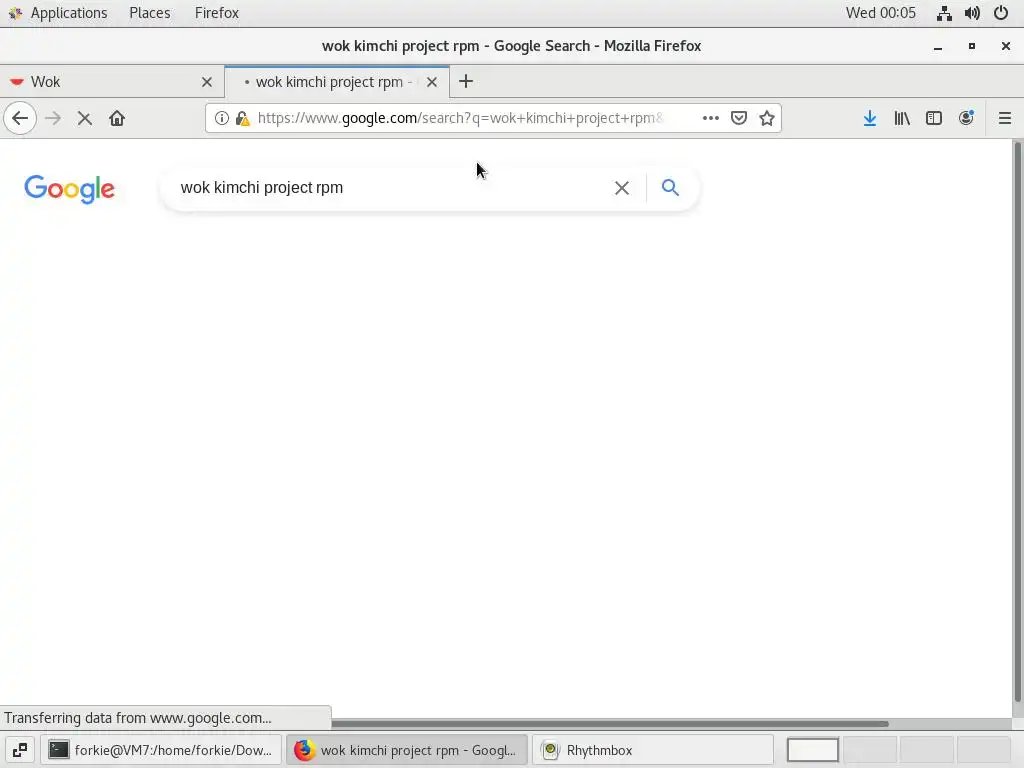Open the Firefox library

tap(902, 118)
